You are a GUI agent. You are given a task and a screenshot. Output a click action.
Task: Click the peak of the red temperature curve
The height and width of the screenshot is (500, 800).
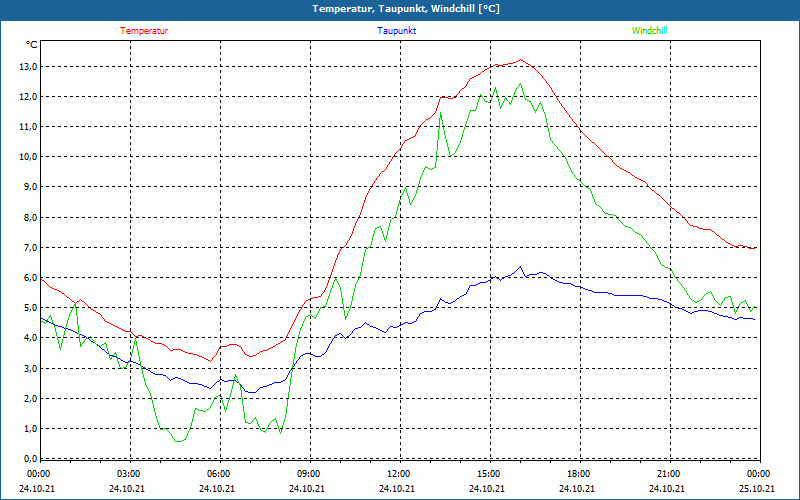click(520, 60)
